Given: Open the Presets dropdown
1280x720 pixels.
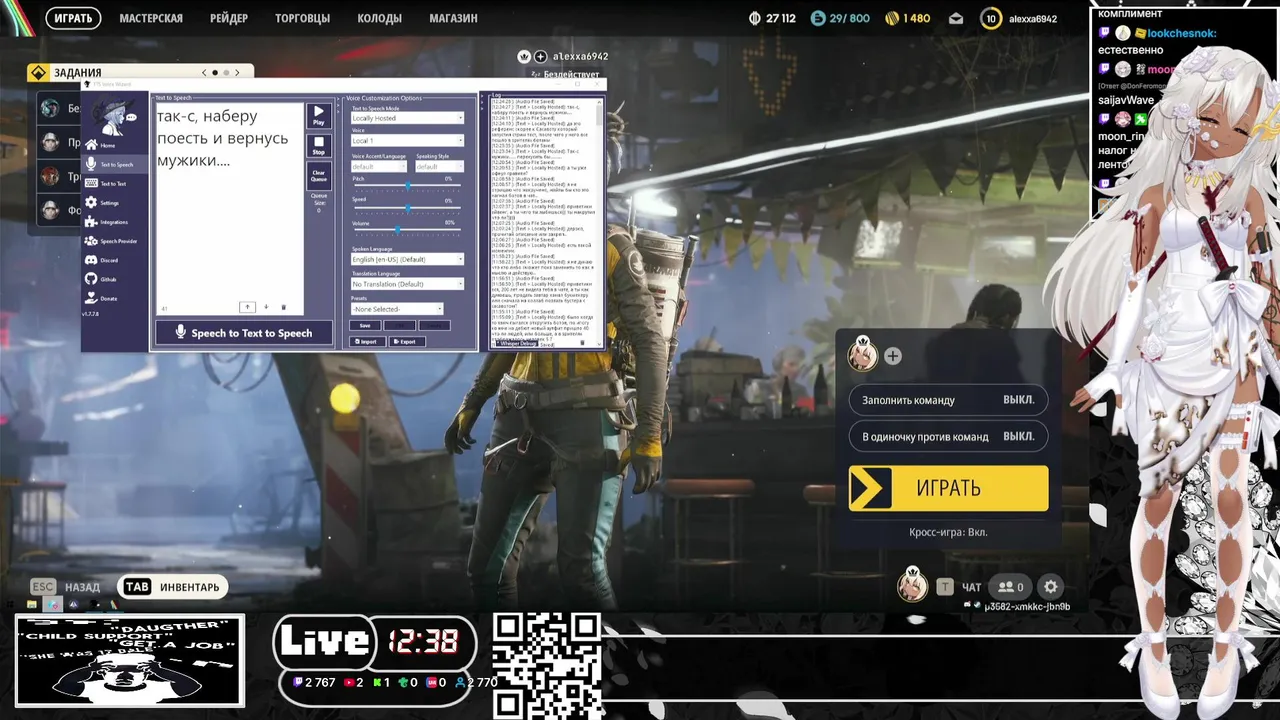Looking at the screenshot, I should [397, 309].
